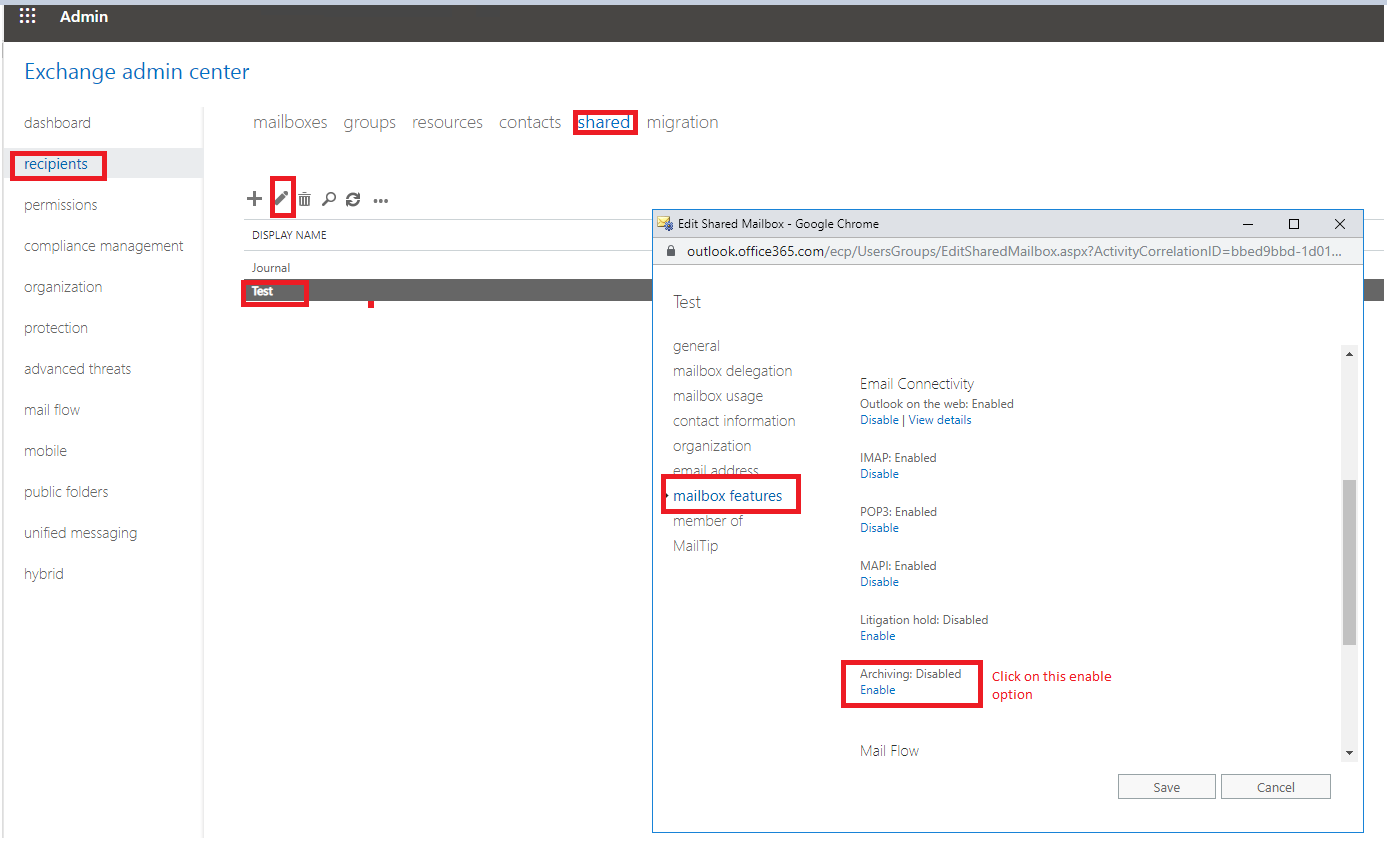
Task: Open permissions in left navigation
Action: [61, 205]
